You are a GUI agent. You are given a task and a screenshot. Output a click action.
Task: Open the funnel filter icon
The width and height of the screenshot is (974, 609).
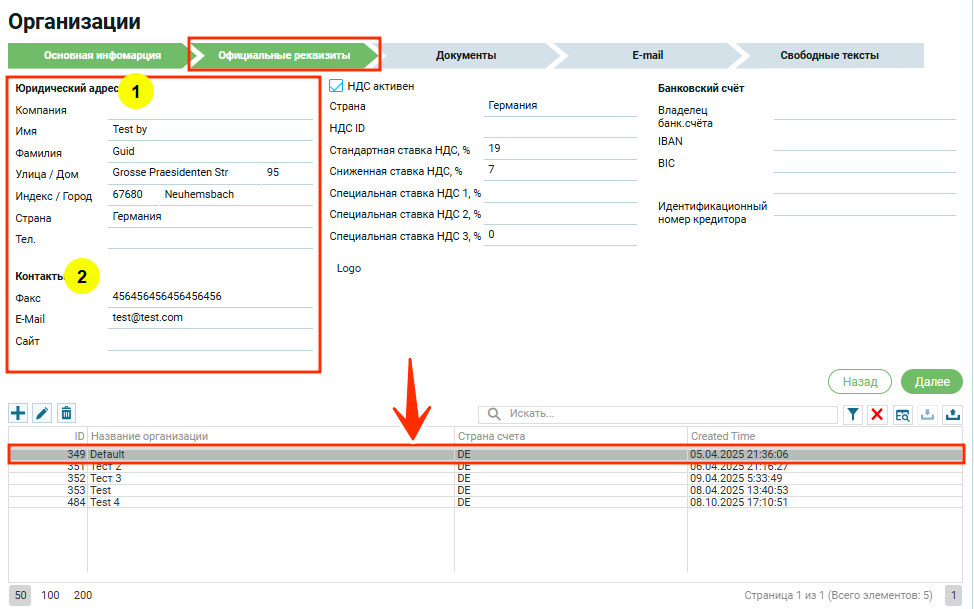(x=853, y=415)
